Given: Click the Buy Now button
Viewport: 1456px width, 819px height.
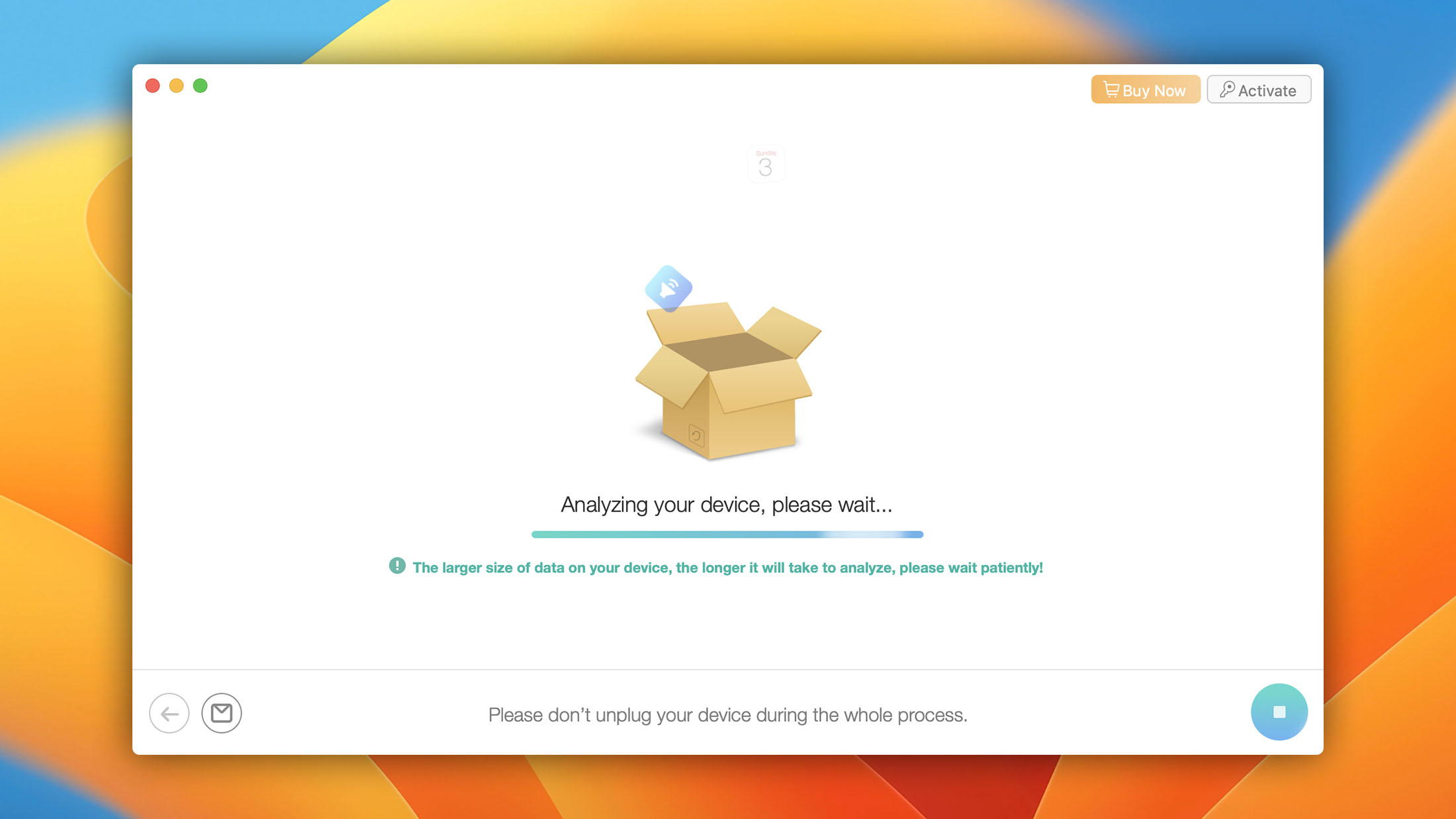Looking at the screenshot, I should click(x=1145, y=90).
